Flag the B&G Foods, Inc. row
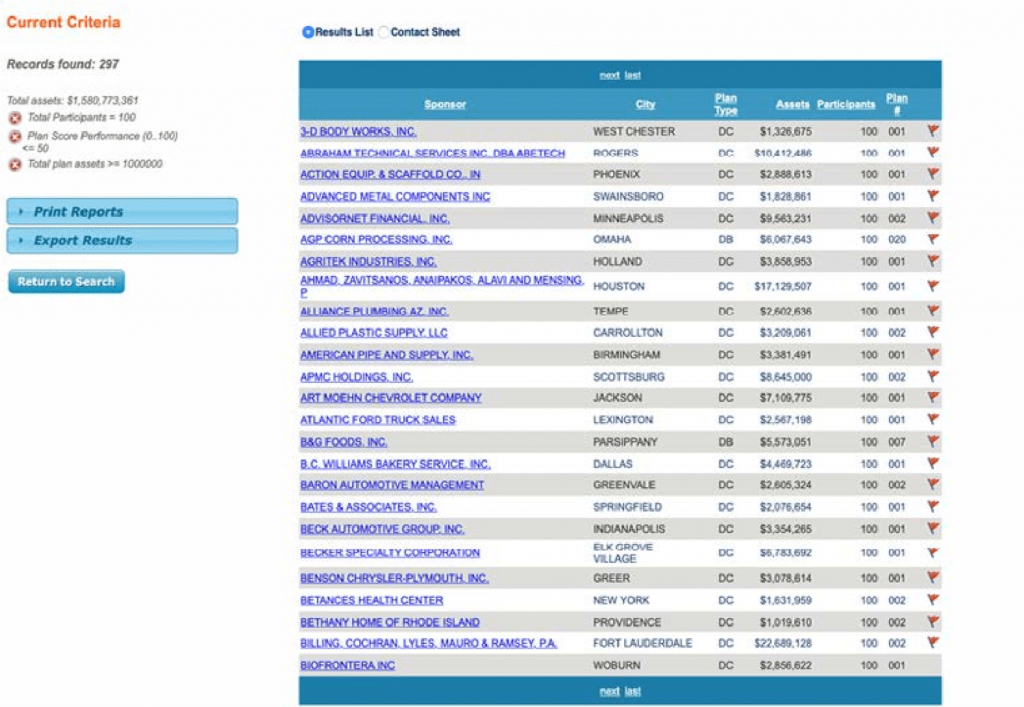The width and height of the screenshot is (1024, 707). (933, 442)
